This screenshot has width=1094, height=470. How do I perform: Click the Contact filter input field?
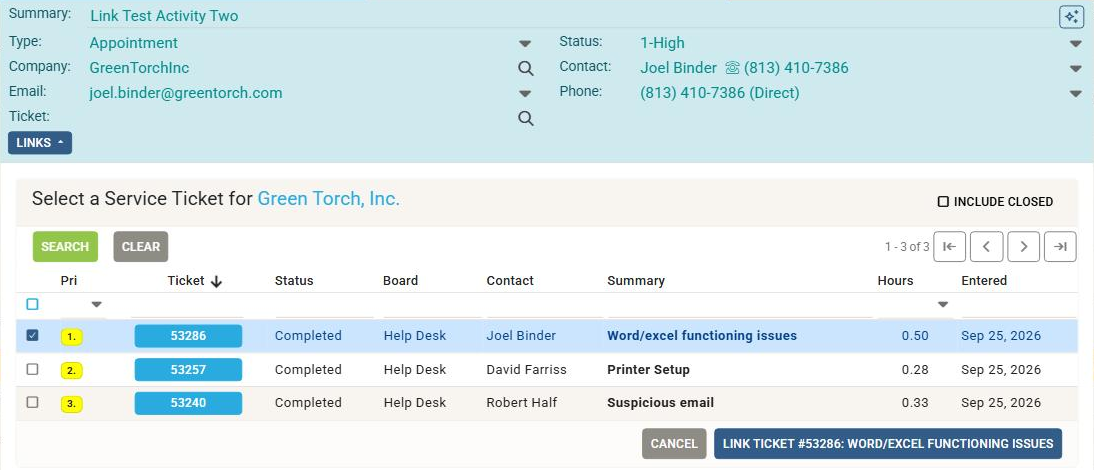coord(544,306)
